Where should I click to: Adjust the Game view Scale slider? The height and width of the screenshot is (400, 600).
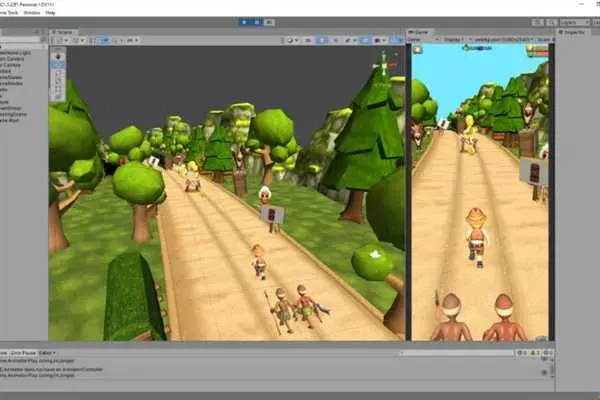coord(545,39)
